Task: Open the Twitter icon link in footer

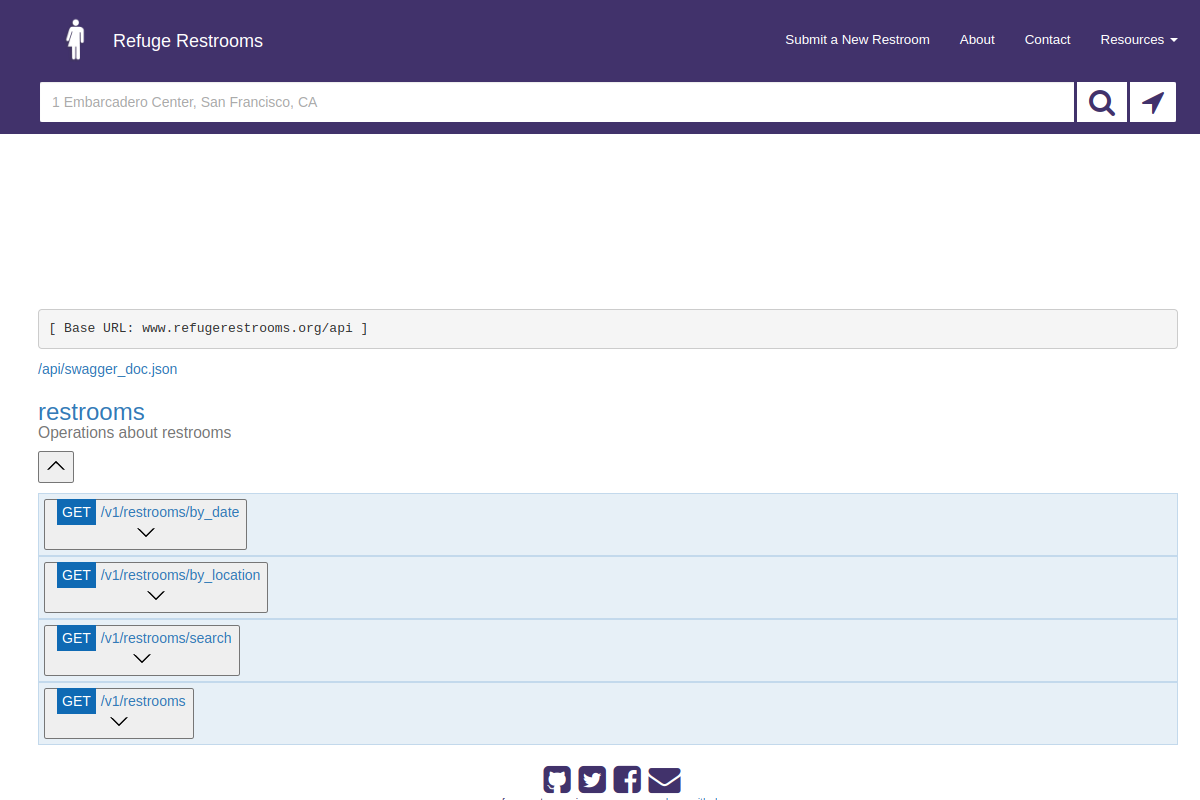Action: pyautogui.click(x=592, y=780)
